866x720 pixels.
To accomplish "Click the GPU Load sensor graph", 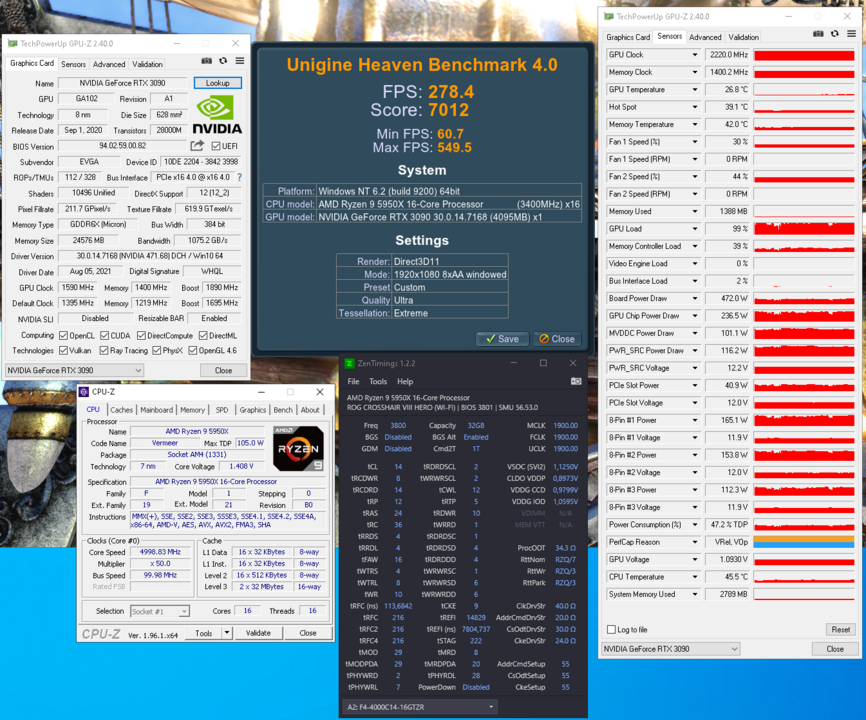I will tap(804, 229).
